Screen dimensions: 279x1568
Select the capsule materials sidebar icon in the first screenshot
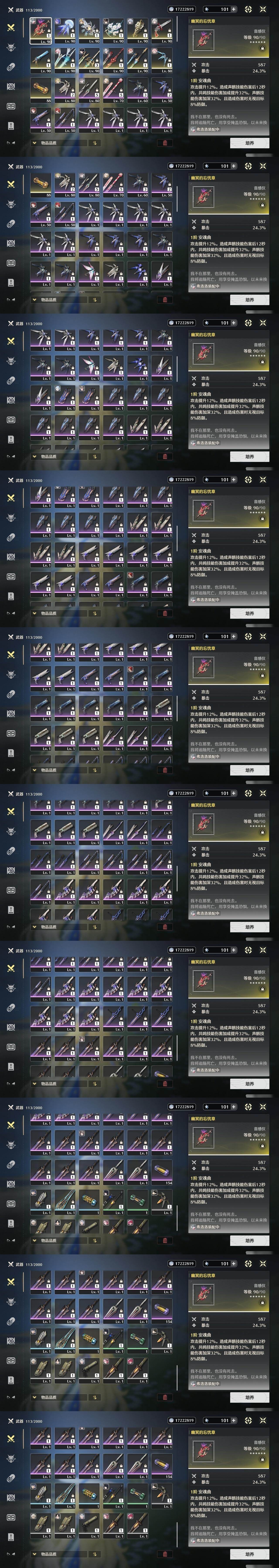tap(11, 67)
